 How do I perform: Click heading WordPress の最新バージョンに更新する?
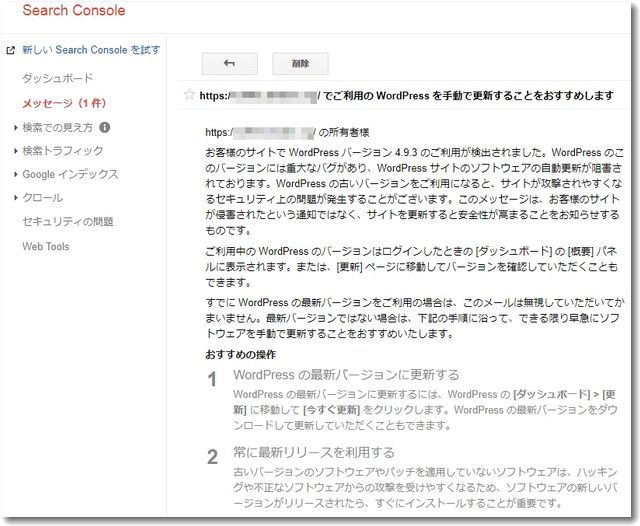click(346, 375)
